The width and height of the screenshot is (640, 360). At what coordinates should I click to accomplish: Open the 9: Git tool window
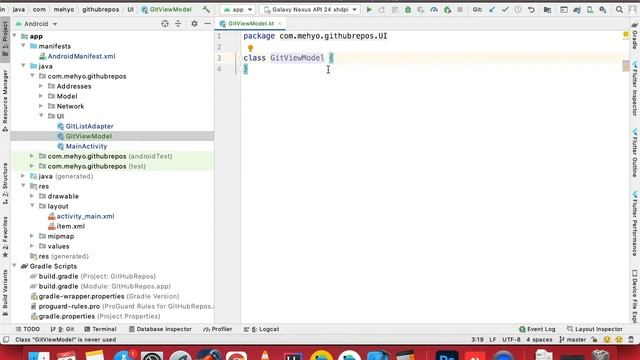62,329
